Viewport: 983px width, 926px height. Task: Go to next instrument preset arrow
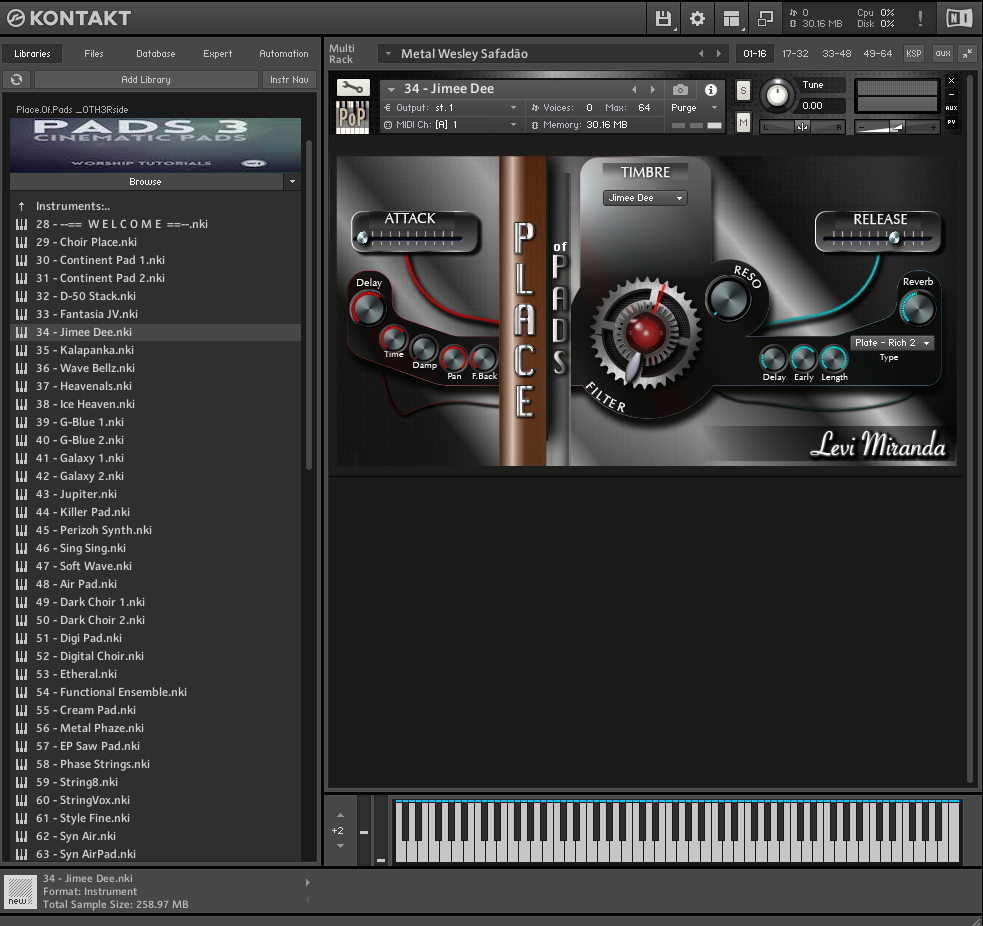click(653, 90)
